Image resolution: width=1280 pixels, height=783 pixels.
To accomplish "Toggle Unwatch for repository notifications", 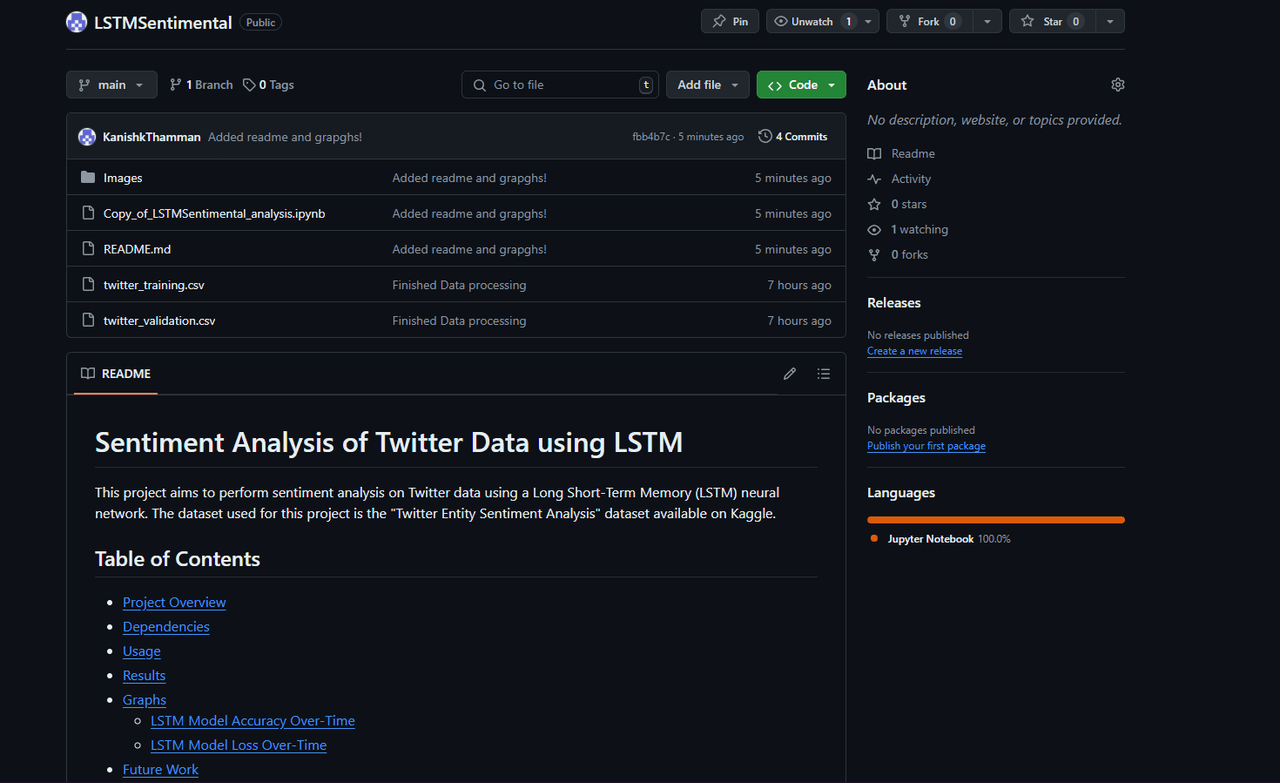I will pos(811,21).
